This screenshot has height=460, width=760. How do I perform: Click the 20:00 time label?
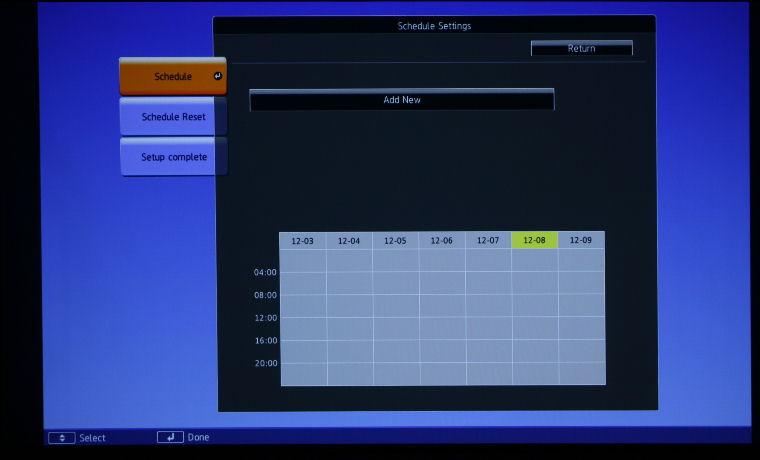click(x=266, y=363)
